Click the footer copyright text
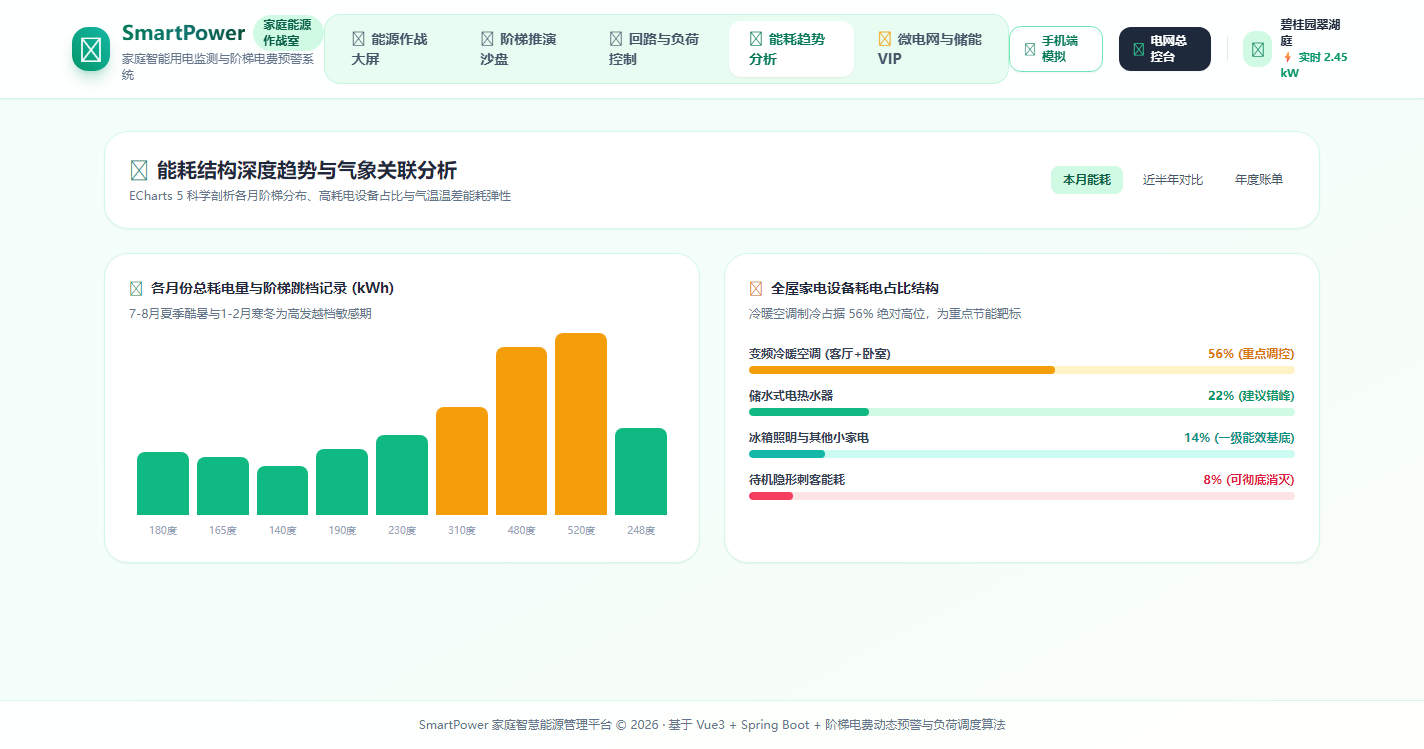Viewport: 1424px width, 749px height. (x=712, y=725)
